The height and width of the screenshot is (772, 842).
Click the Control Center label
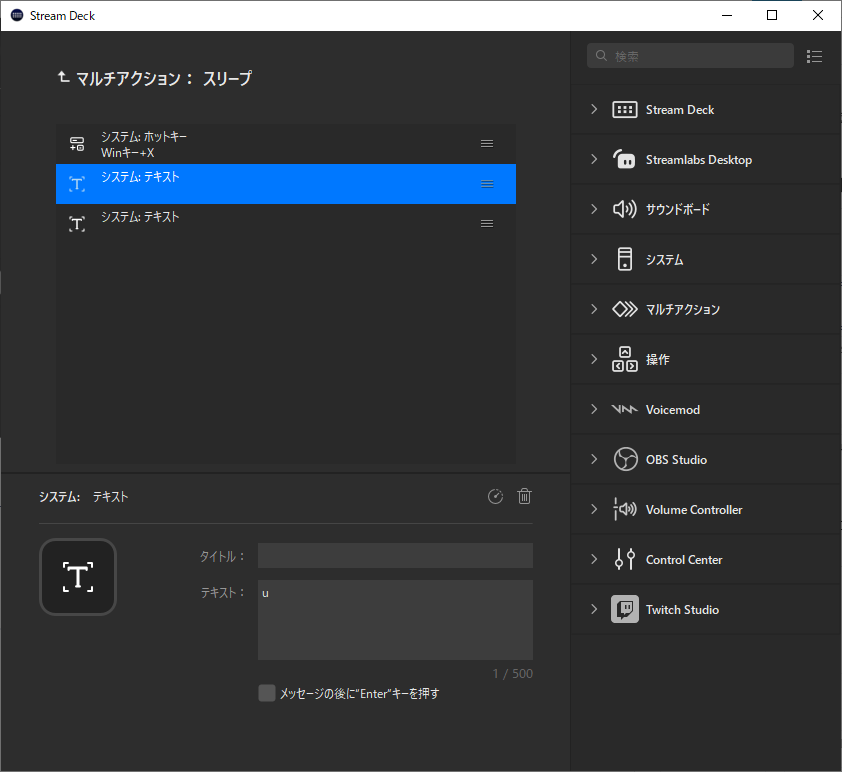[684, 559]
